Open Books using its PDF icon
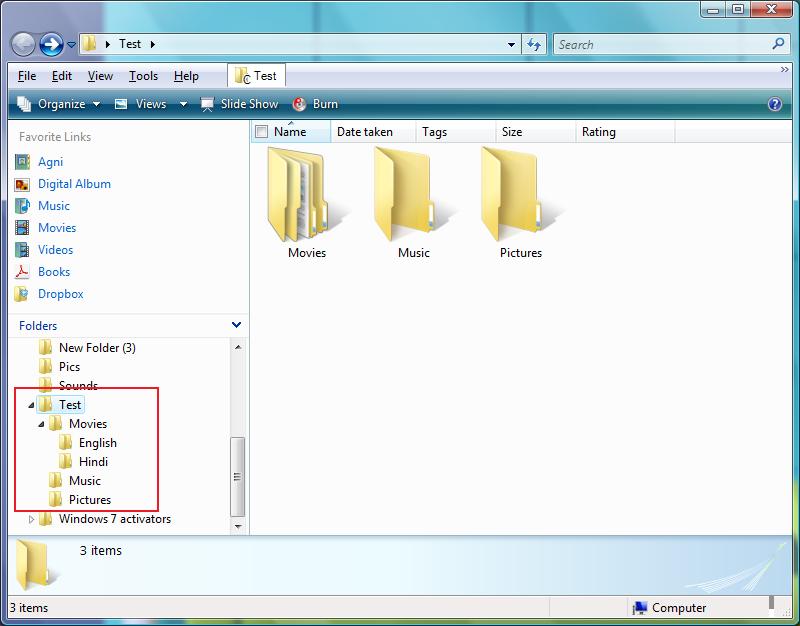Screen dimensions: 800x626 pyautogui.click(x=22, y=271)
